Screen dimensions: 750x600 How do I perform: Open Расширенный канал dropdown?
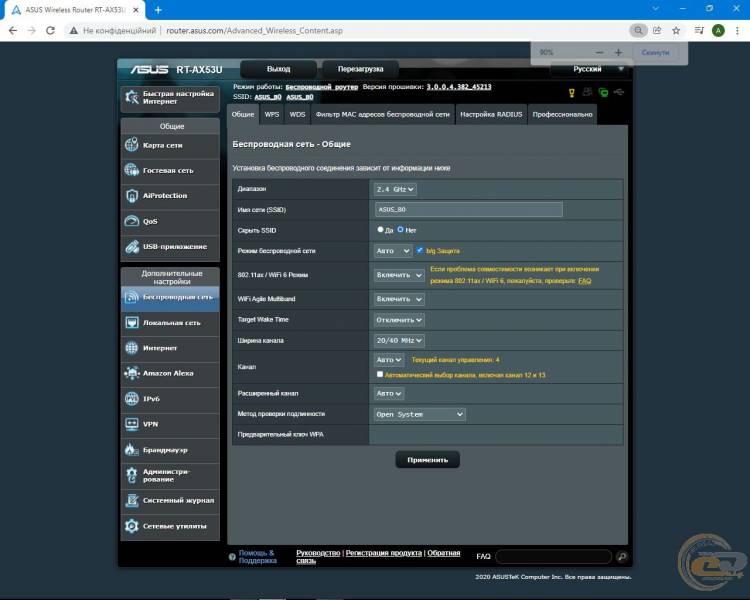[x=389, y=393]
